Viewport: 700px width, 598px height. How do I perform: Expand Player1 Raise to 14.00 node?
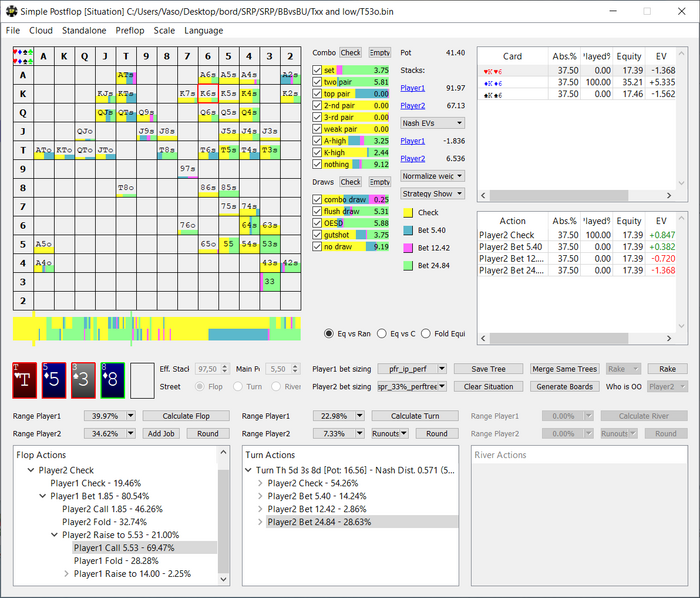pyautogui.click(x=67, y=574)
